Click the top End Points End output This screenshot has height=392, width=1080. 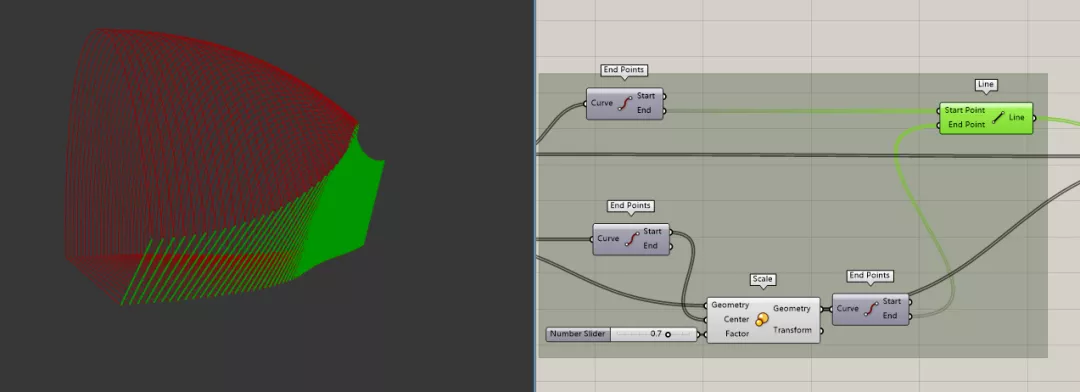644,110
